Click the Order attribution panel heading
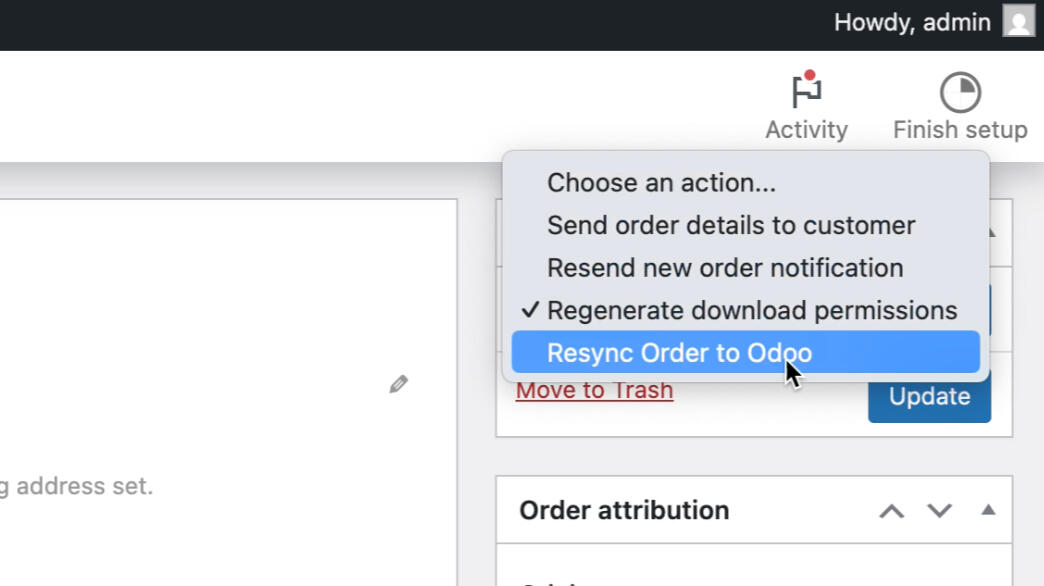The width and height of the screenshot is (1044, 586). point(624,510)
